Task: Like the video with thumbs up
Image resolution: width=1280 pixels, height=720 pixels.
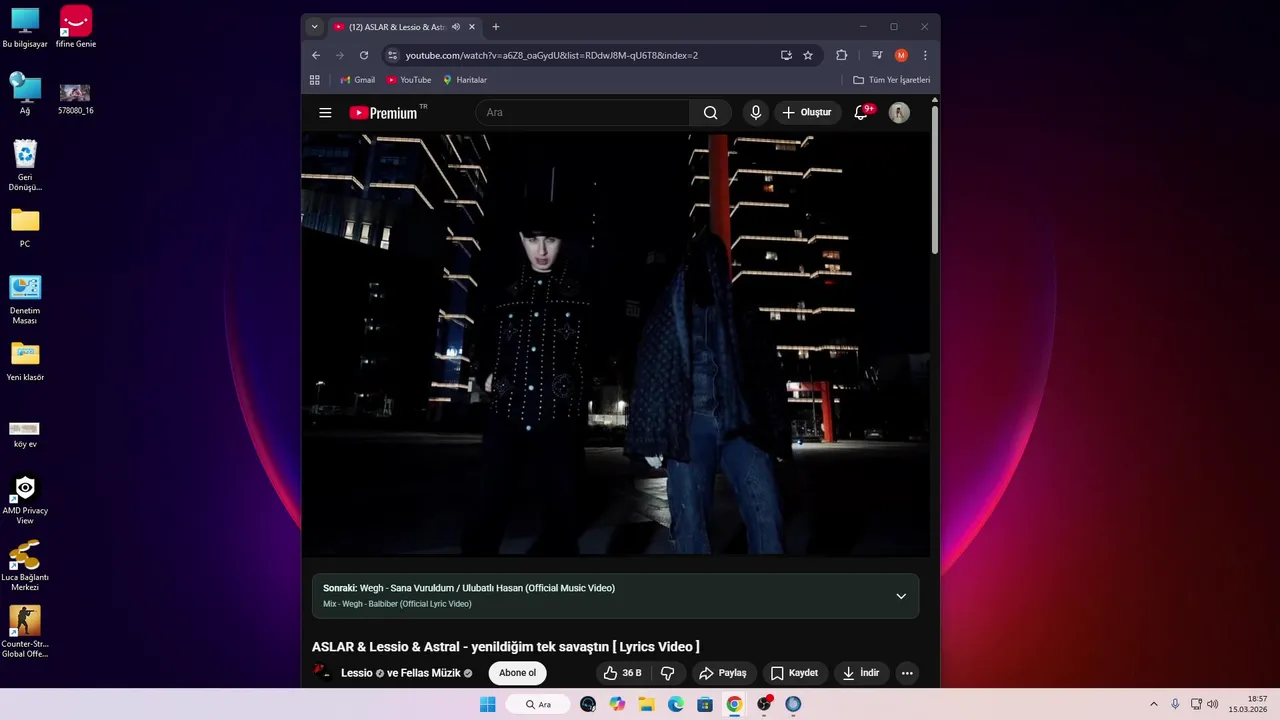Action: [x=622, y=673]
